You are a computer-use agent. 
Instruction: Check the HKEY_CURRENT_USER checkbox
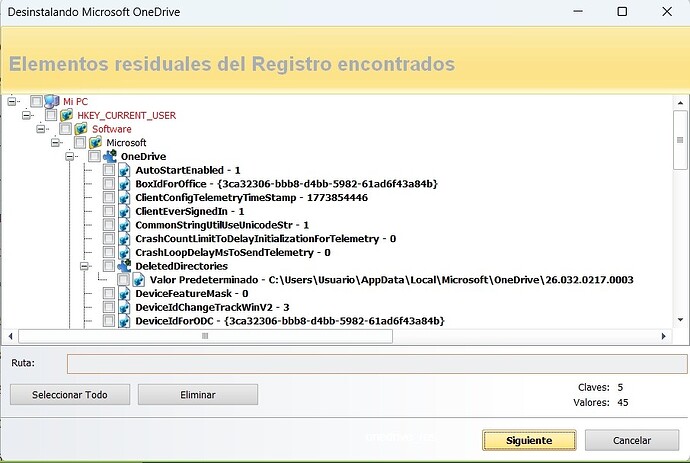[51, 115]
